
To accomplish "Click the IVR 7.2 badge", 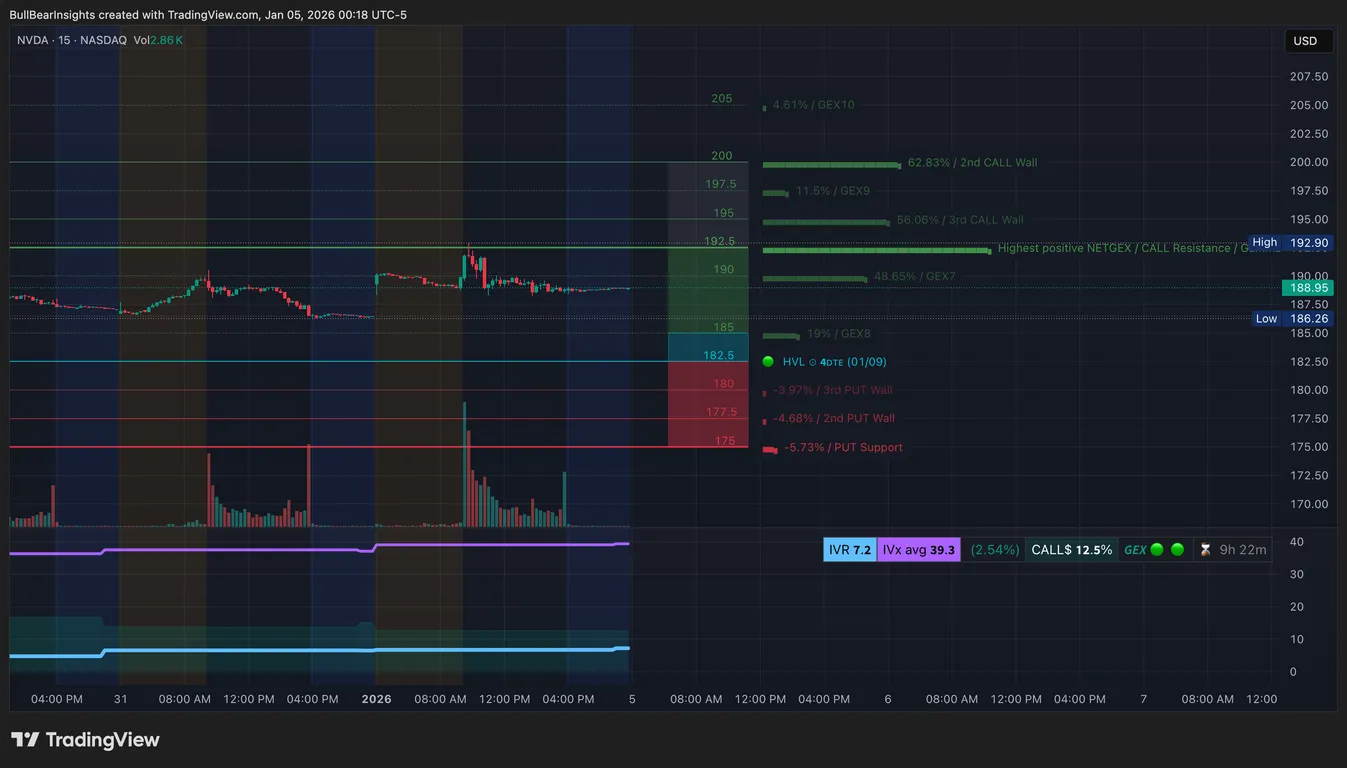I will (850, 550).
